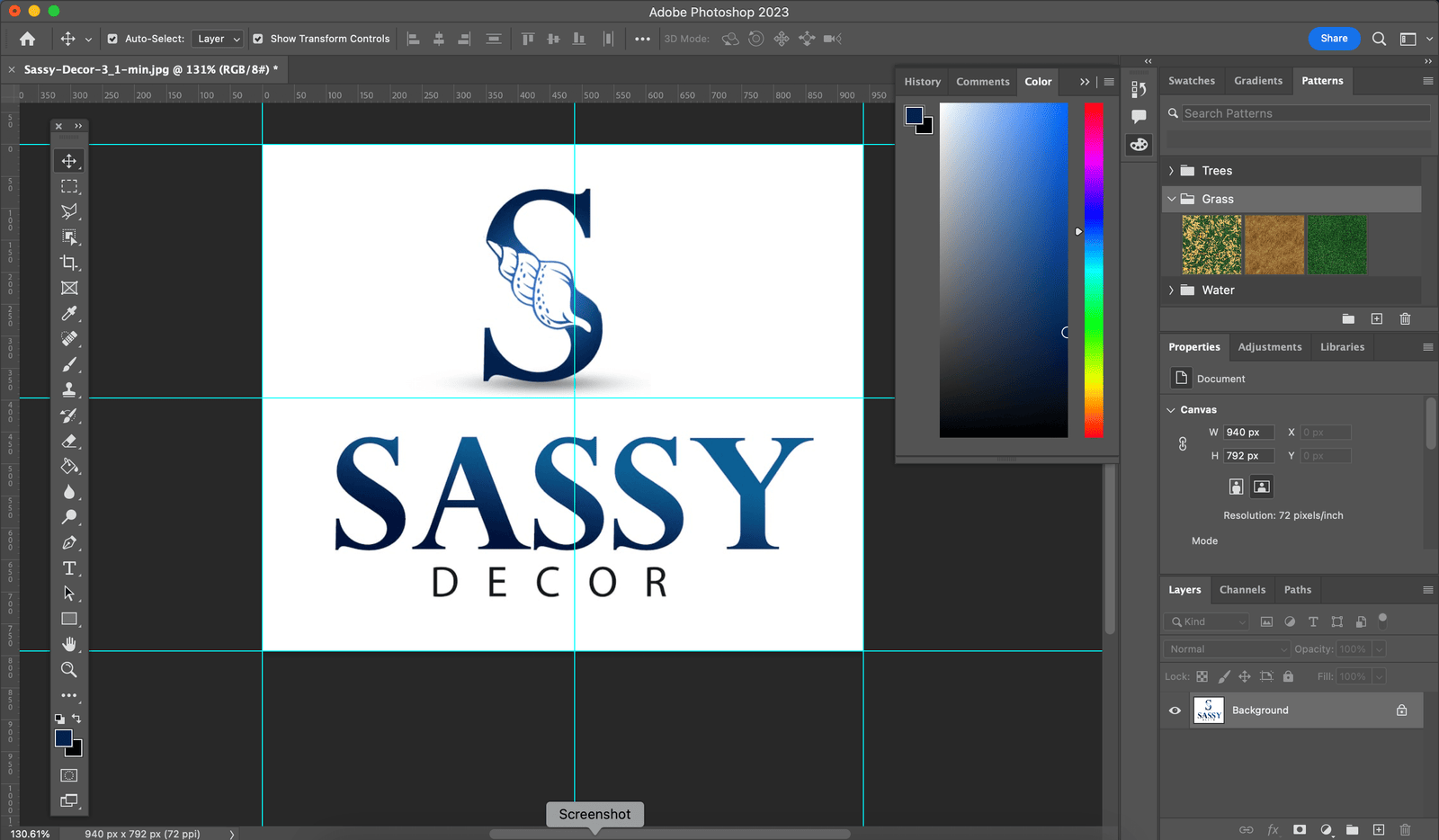Toggle the Auto-Select checkbox
Image resolution: width=1439 pixels, height=840 pixels.
pyautogui.click(x=112, y=39)
